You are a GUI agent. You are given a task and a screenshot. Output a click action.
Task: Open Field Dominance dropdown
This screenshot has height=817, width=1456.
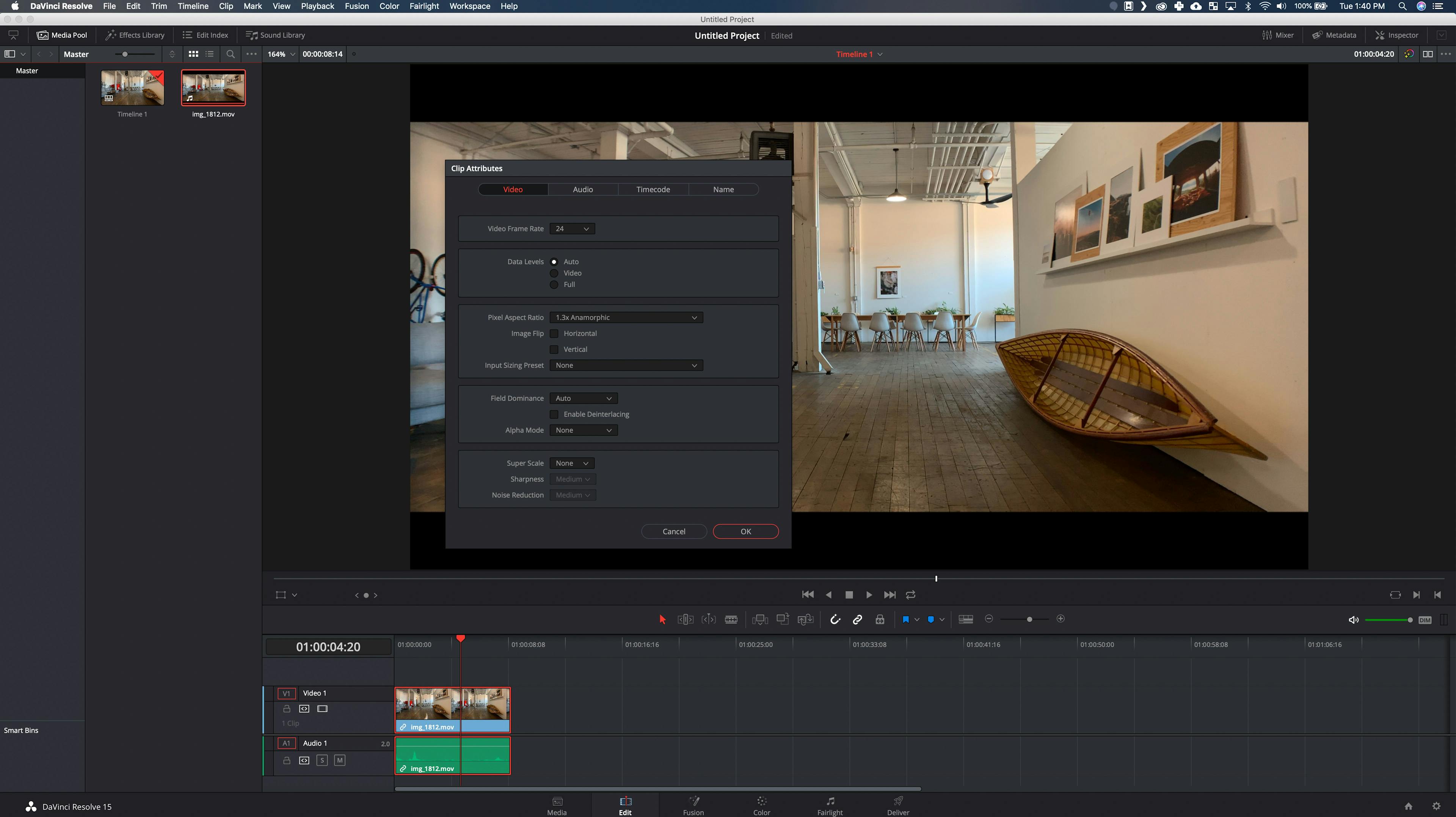click(x=583, y=399)
